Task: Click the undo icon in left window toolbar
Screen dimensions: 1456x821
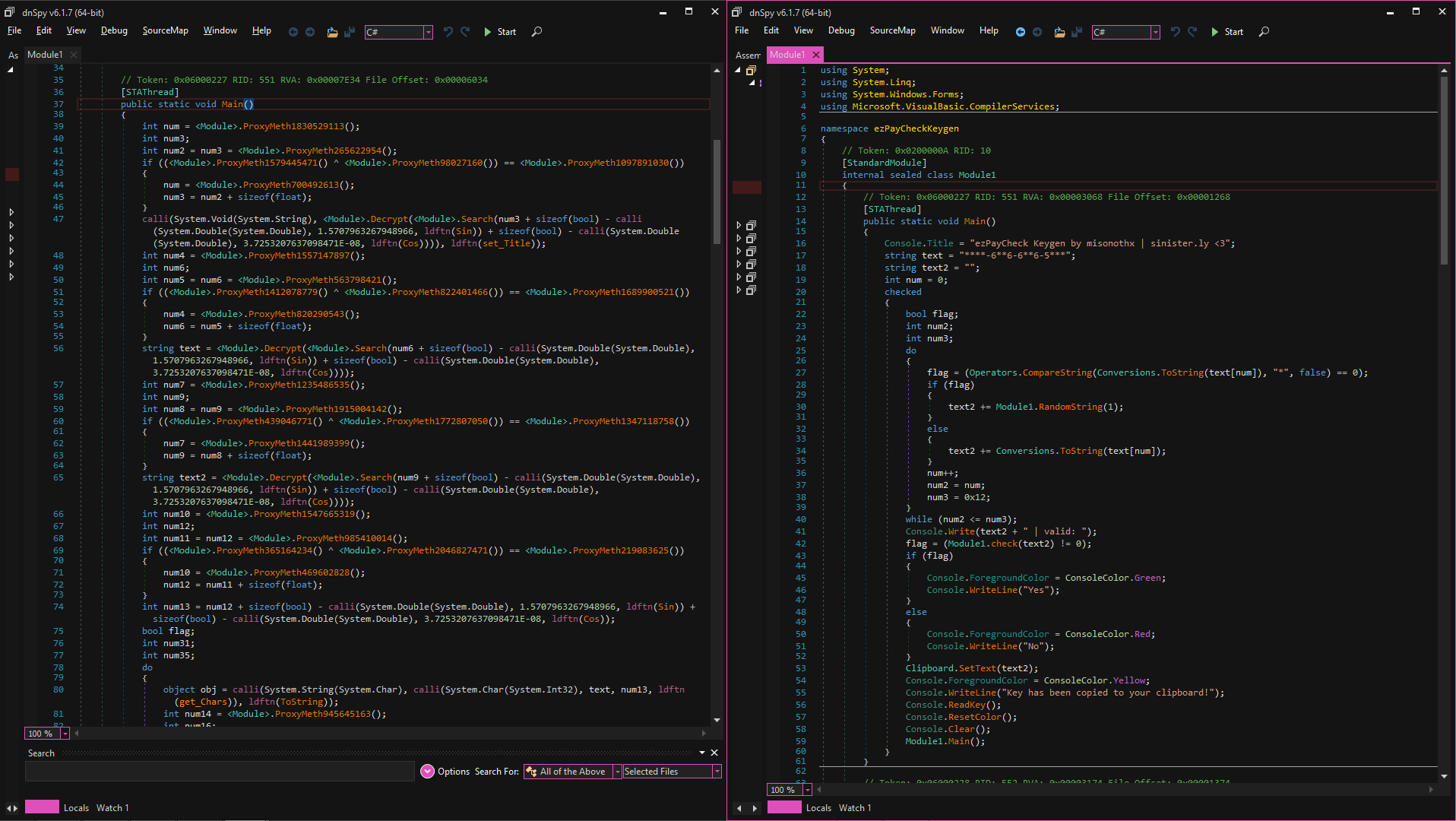Action: (448, 32)
